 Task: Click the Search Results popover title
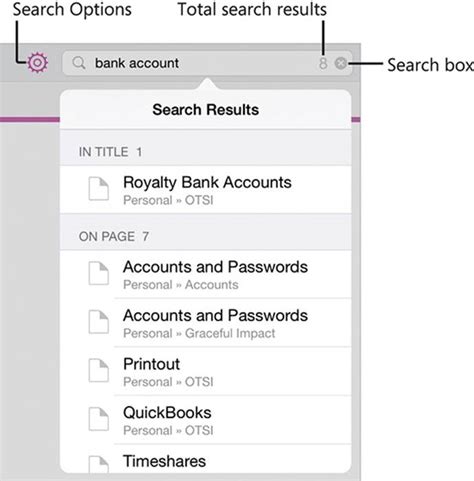(206, 110)
